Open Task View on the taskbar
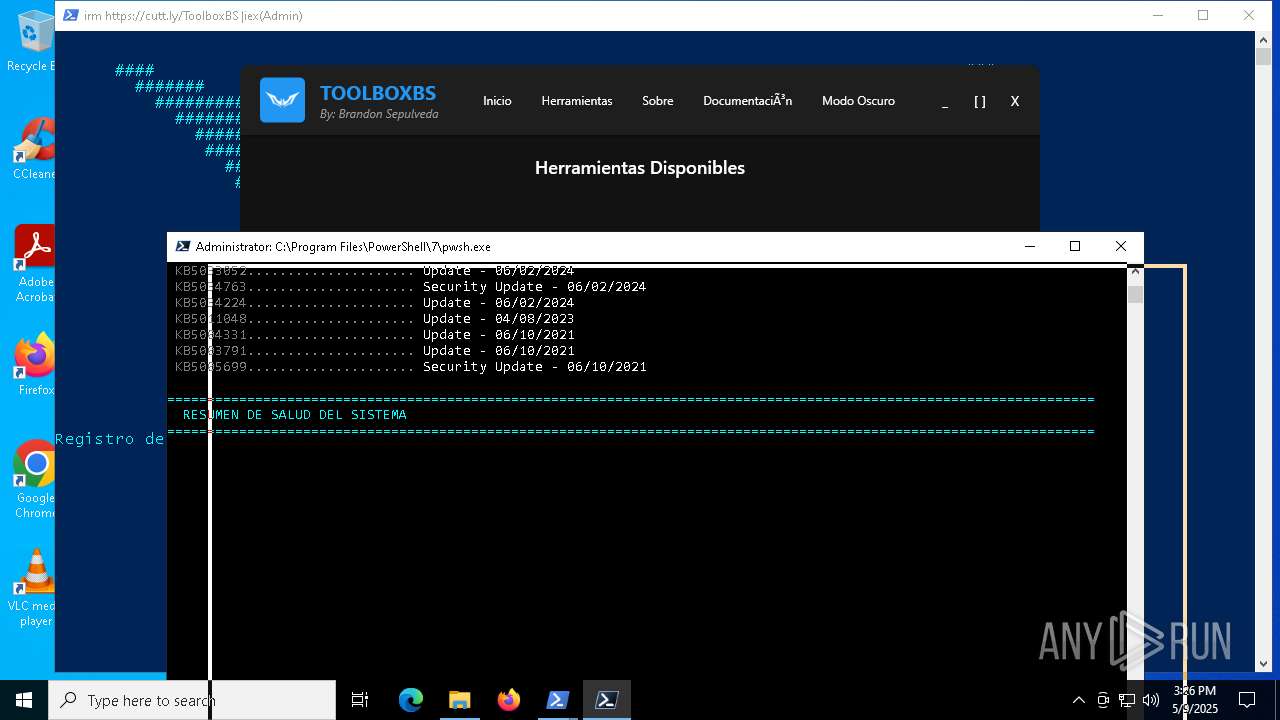Viewport: 1280px width, 720px height. tap(360, 700)
